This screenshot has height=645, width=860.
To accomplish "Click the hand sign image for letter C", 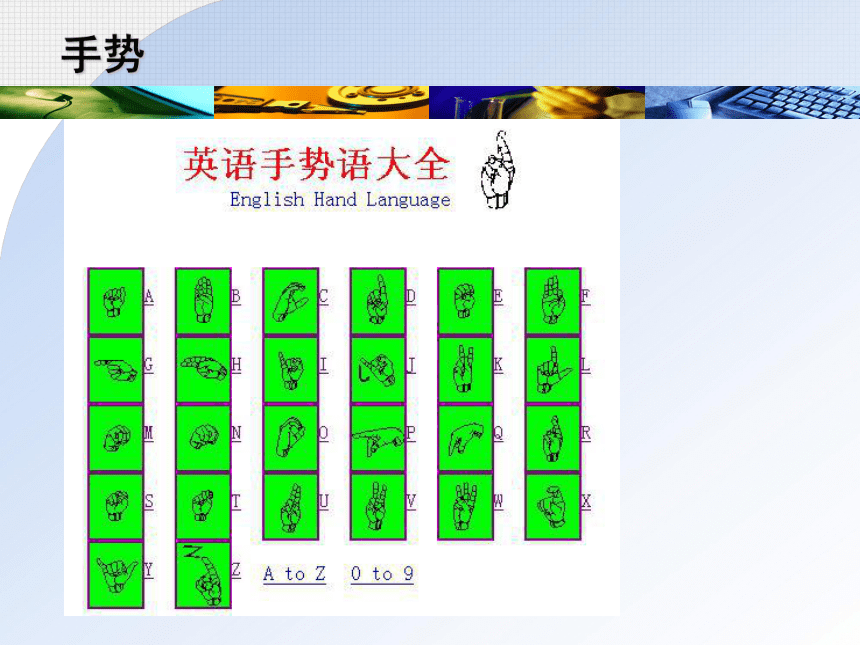I will tap(291, 301).
